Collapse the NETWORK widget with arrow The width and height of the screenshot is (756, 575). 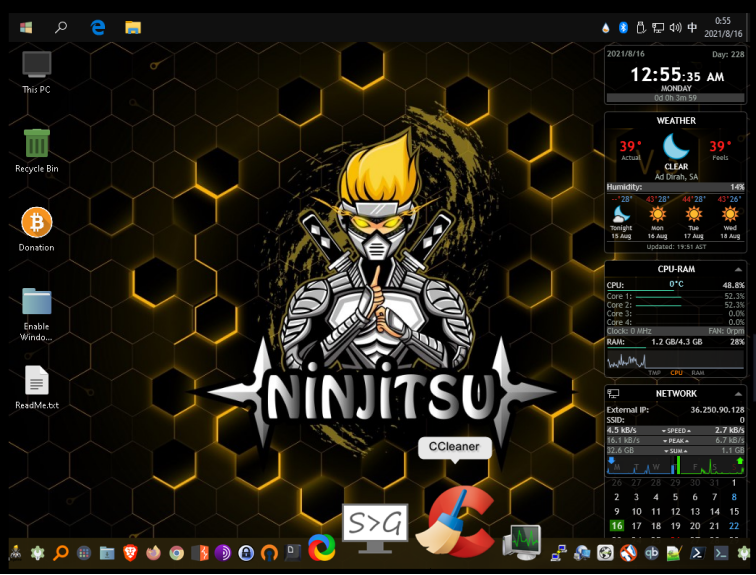tap(738, 394)
